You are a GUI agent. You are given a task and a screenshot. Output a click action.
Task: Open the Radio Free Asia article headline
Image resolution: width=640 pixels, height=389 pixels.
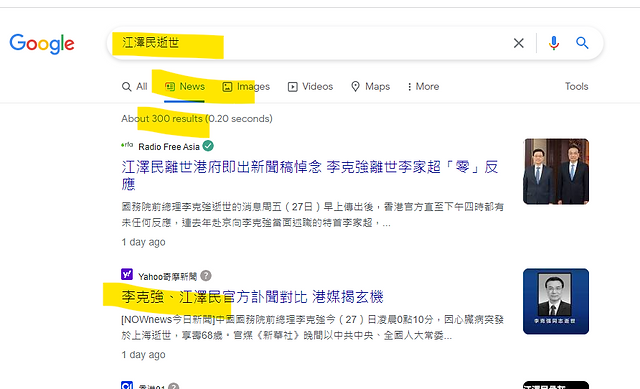pyautogui.click(x=309, y=176)
